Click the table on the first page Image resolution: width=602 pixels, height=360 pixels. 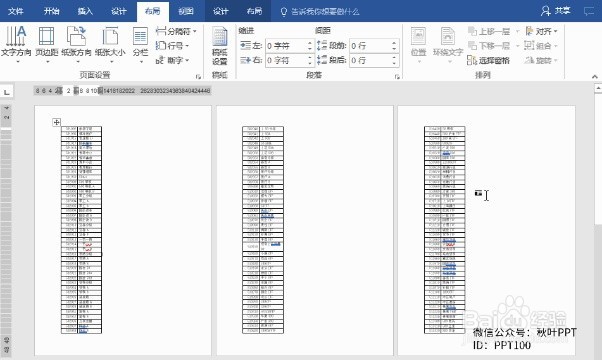(x=81, y=230)
